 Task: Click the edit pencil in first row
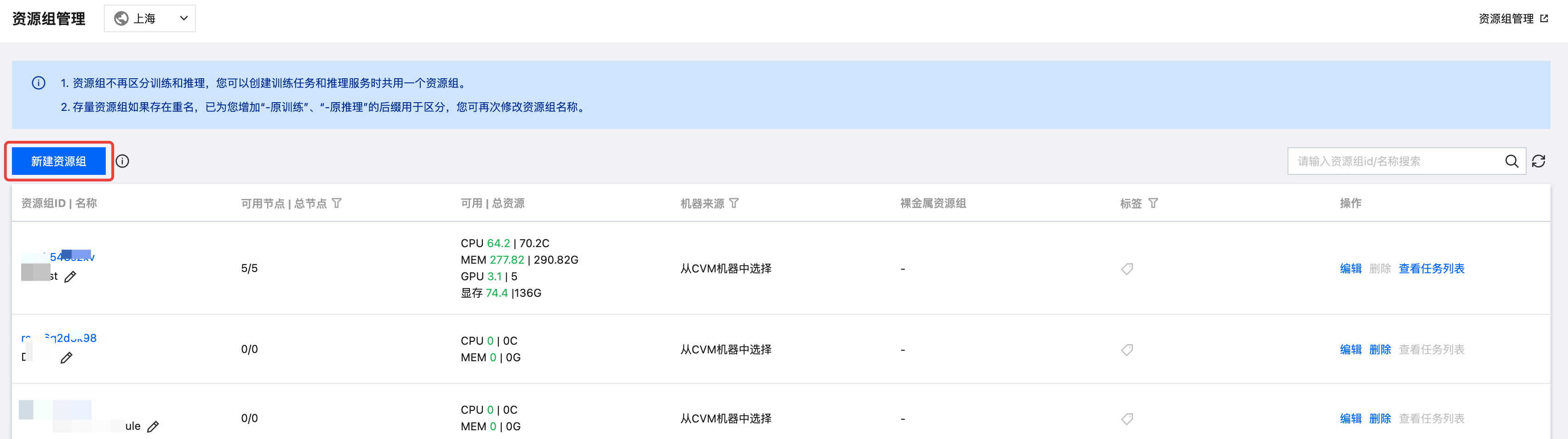click(71, 277)
